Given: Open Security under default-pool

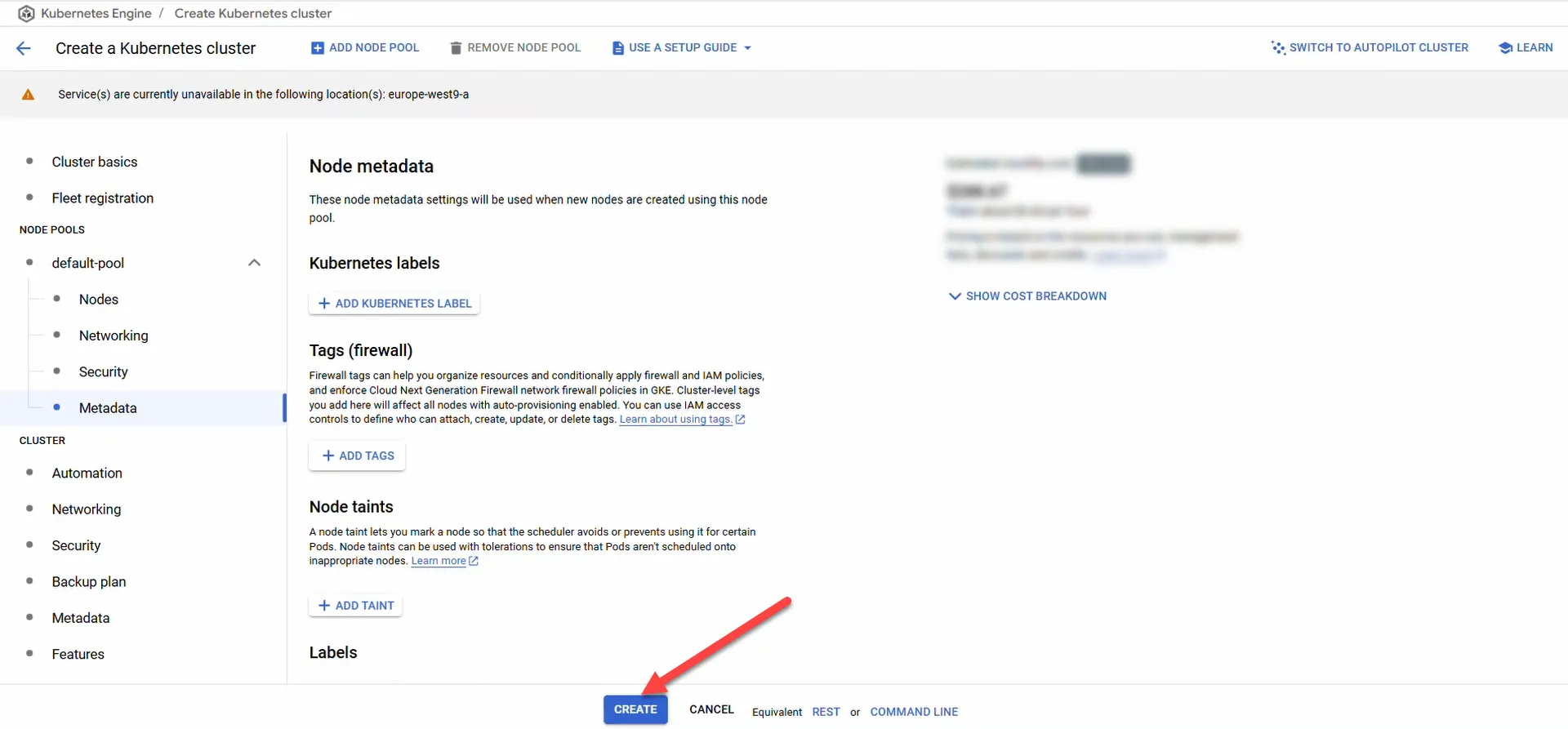Looking at the screenshot, I should coord(104,372).
